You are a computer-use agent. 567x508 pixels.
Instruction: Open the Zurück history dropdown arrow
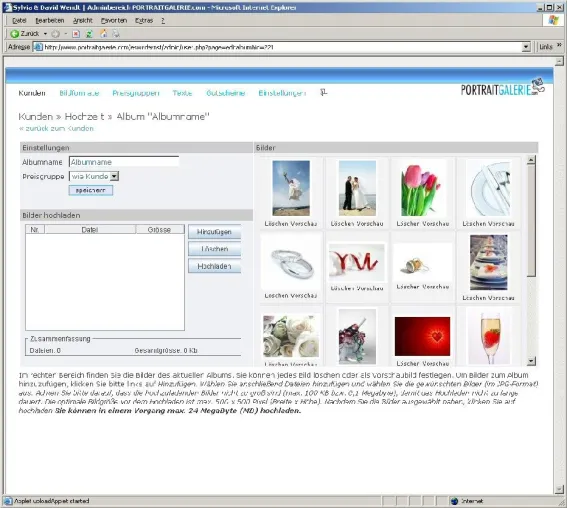(45, 34)
